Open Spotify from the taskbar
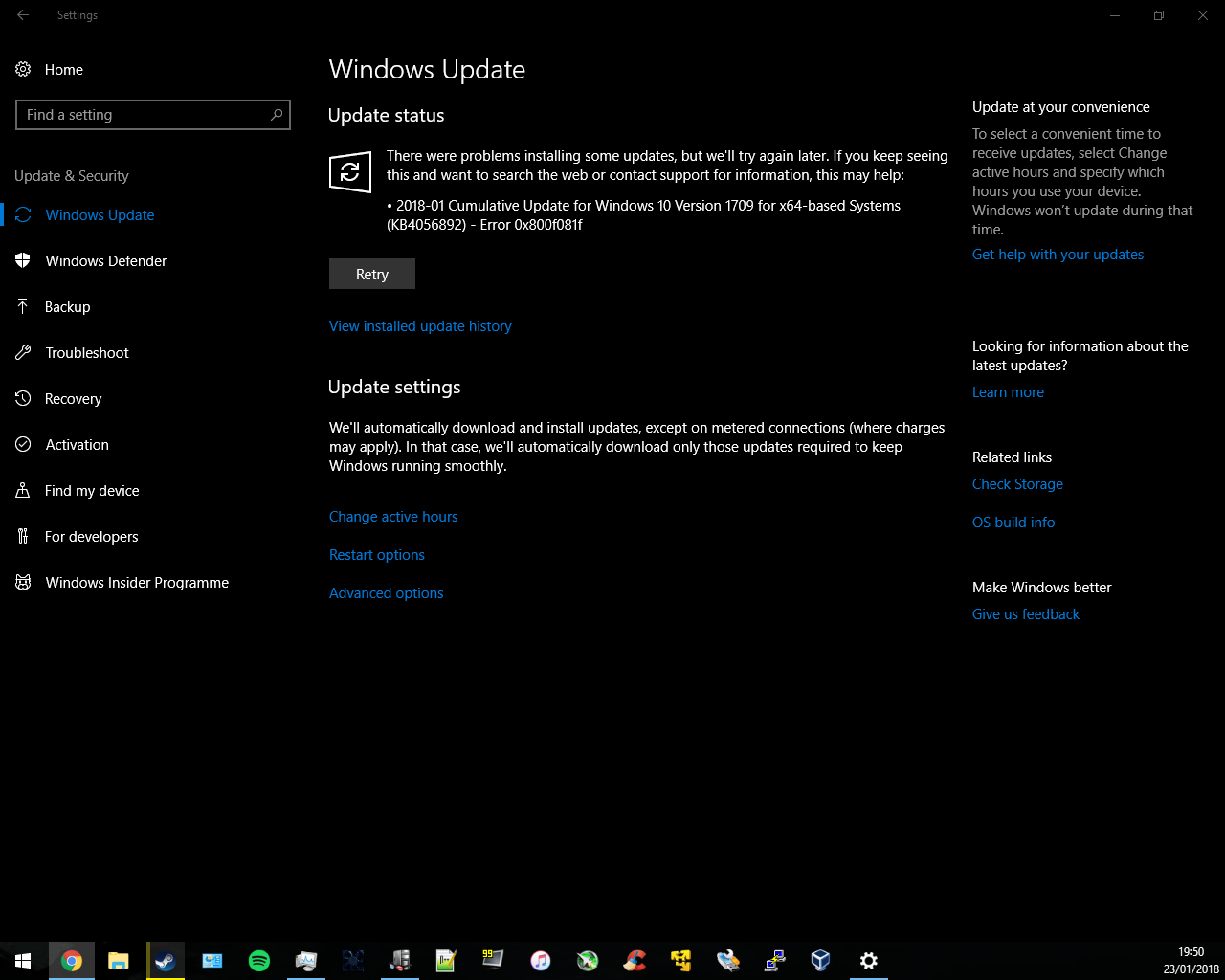 (x=258, y=961)
